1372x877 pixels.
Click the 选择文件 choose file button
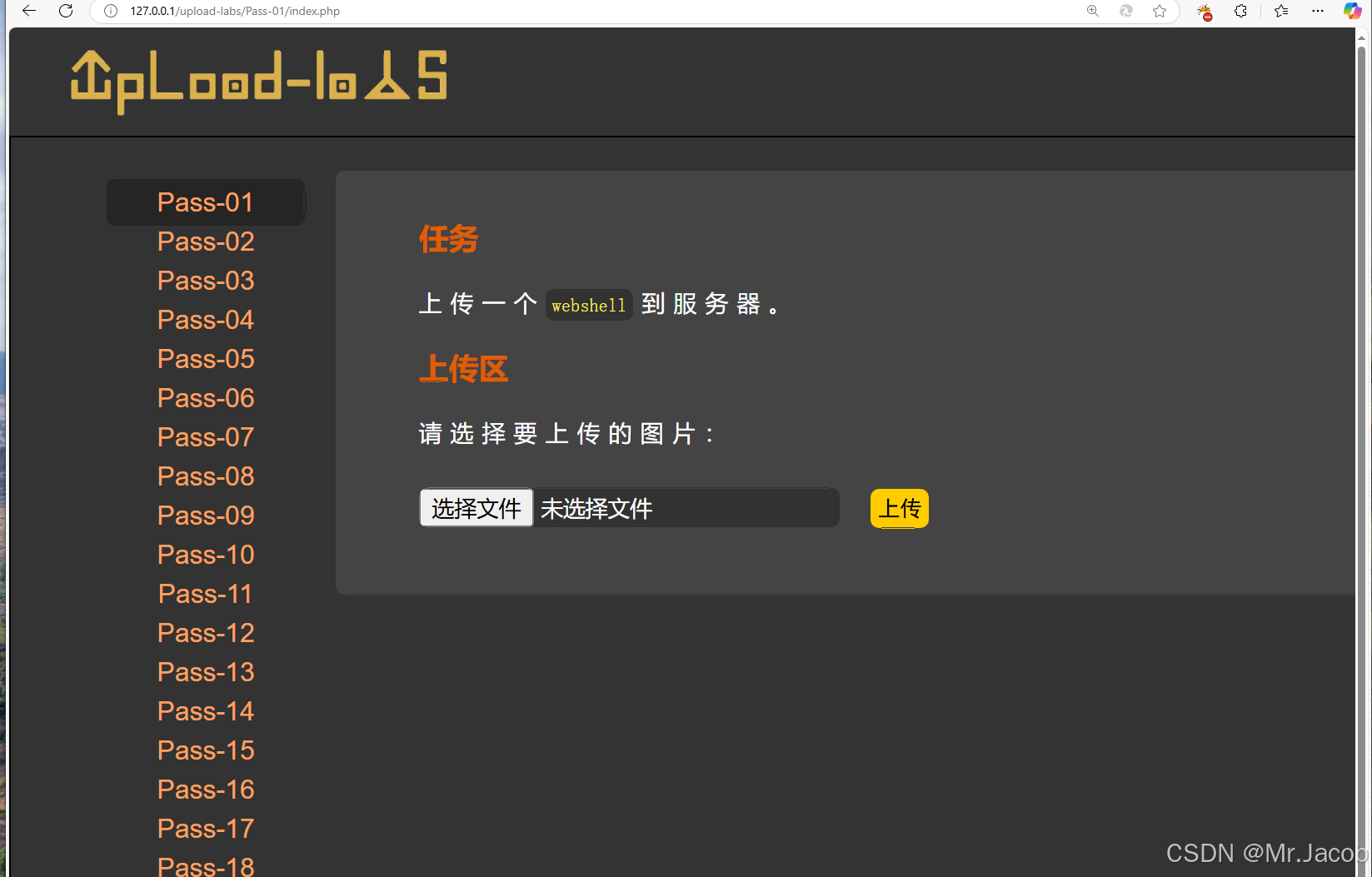coord(476,508)
